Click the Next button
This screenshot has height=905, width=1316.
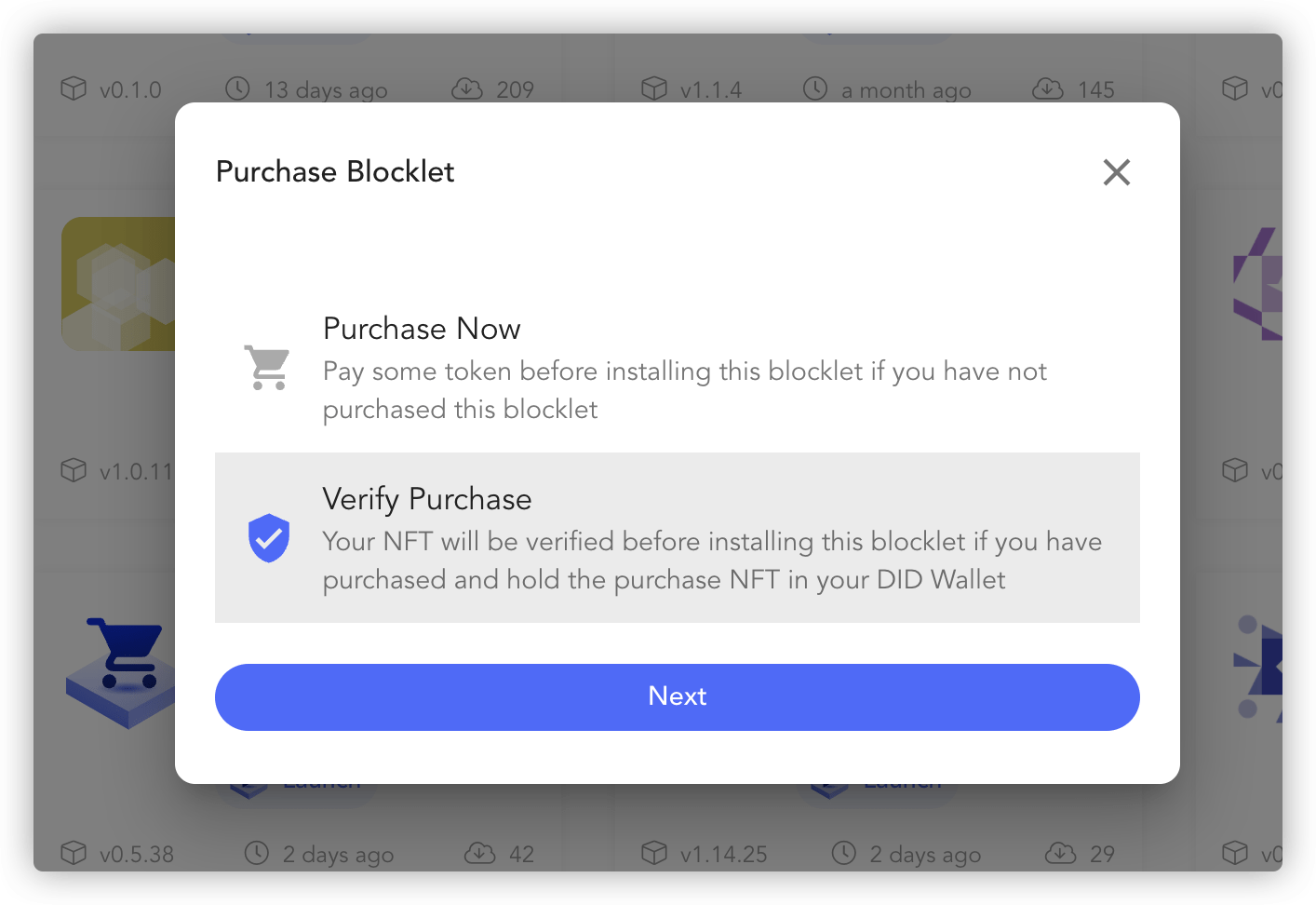coord(678,697)
